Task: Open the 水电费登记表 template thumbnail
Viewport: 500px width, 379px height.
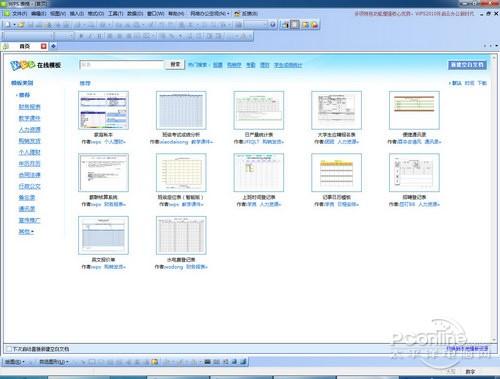Action: tap(181, 235)
